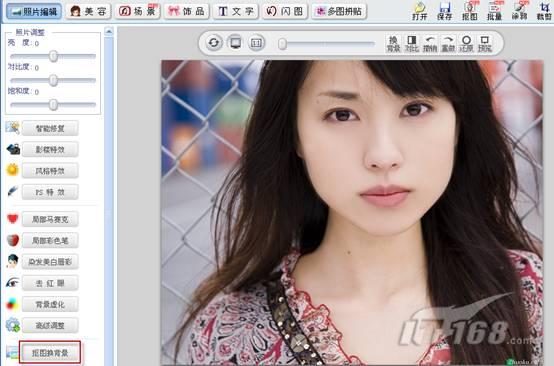Screen dimensions: 554x366
Task: Click the 高级调整 advanced adjust button
Action: tap(50, 325)
